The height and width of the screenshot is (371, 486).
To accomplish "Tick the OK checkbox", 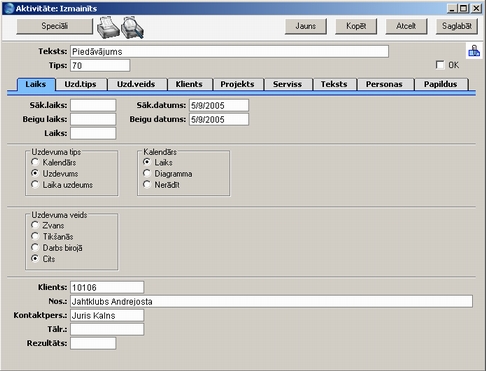I will 440,65.
